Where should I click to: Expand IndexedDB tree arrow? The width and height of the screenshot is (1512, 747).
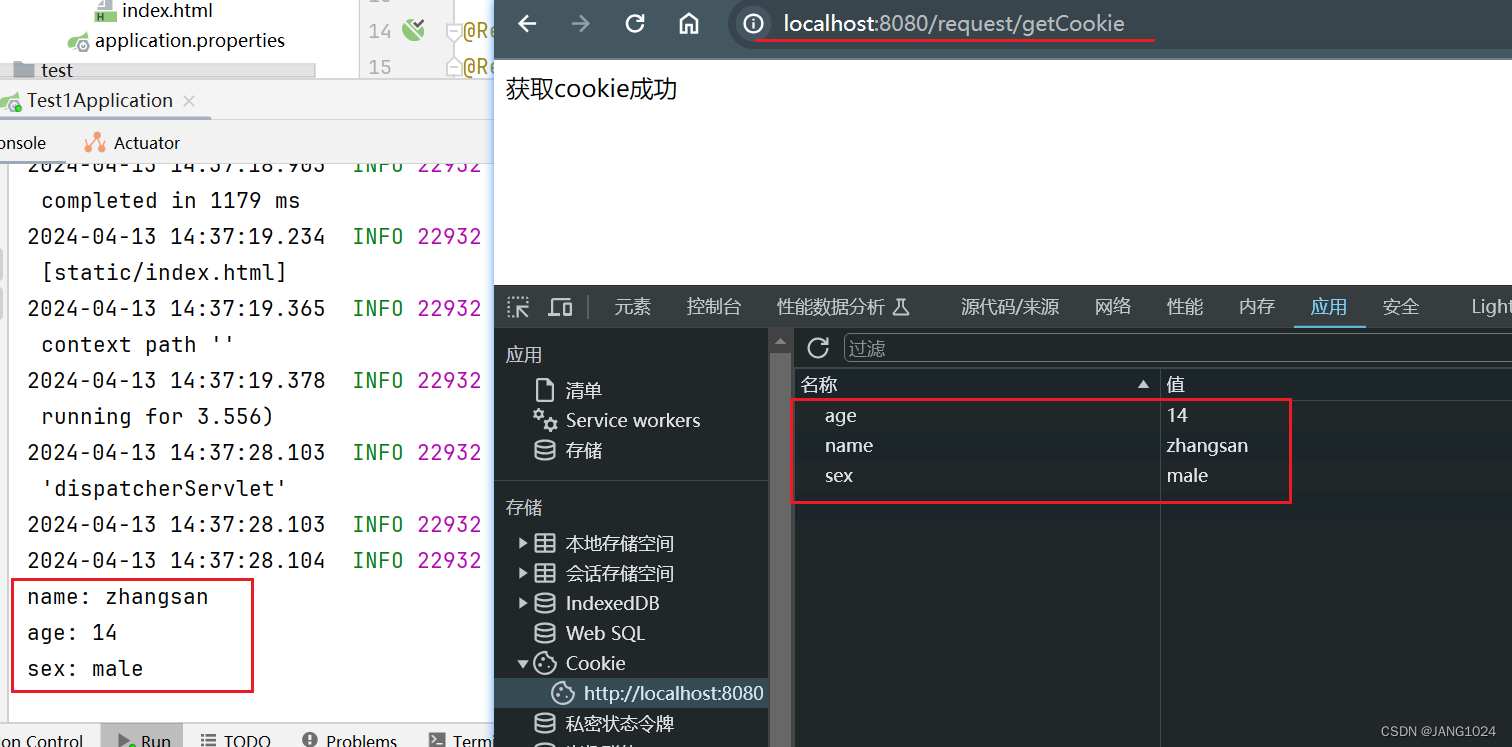[x=522, y=603]
